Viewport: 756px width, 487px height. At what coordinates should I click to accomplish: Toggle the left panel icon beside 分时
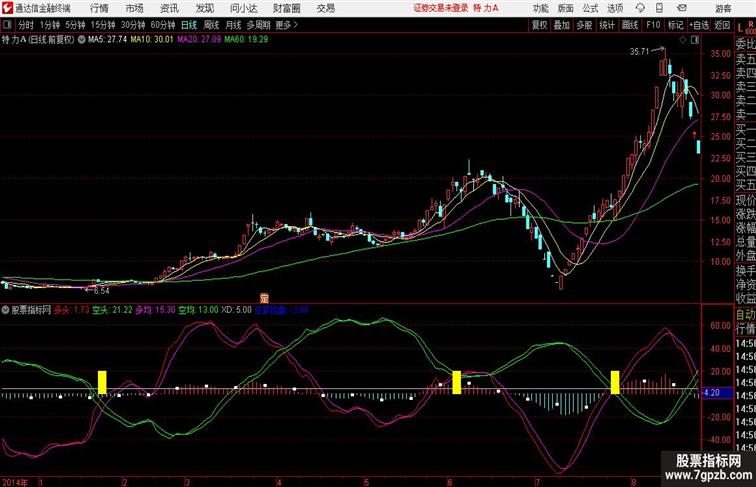click(7, 25)
